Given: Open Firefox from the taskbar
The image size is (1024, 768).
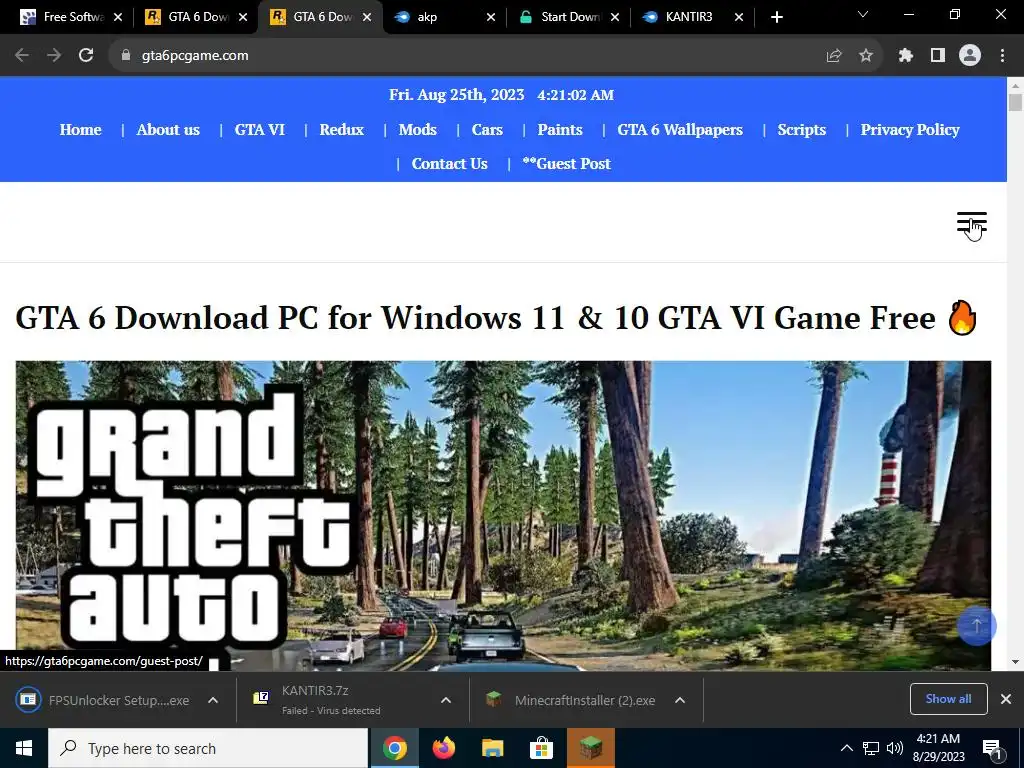Looking at the screenshot, I should (x=444, y=748).
